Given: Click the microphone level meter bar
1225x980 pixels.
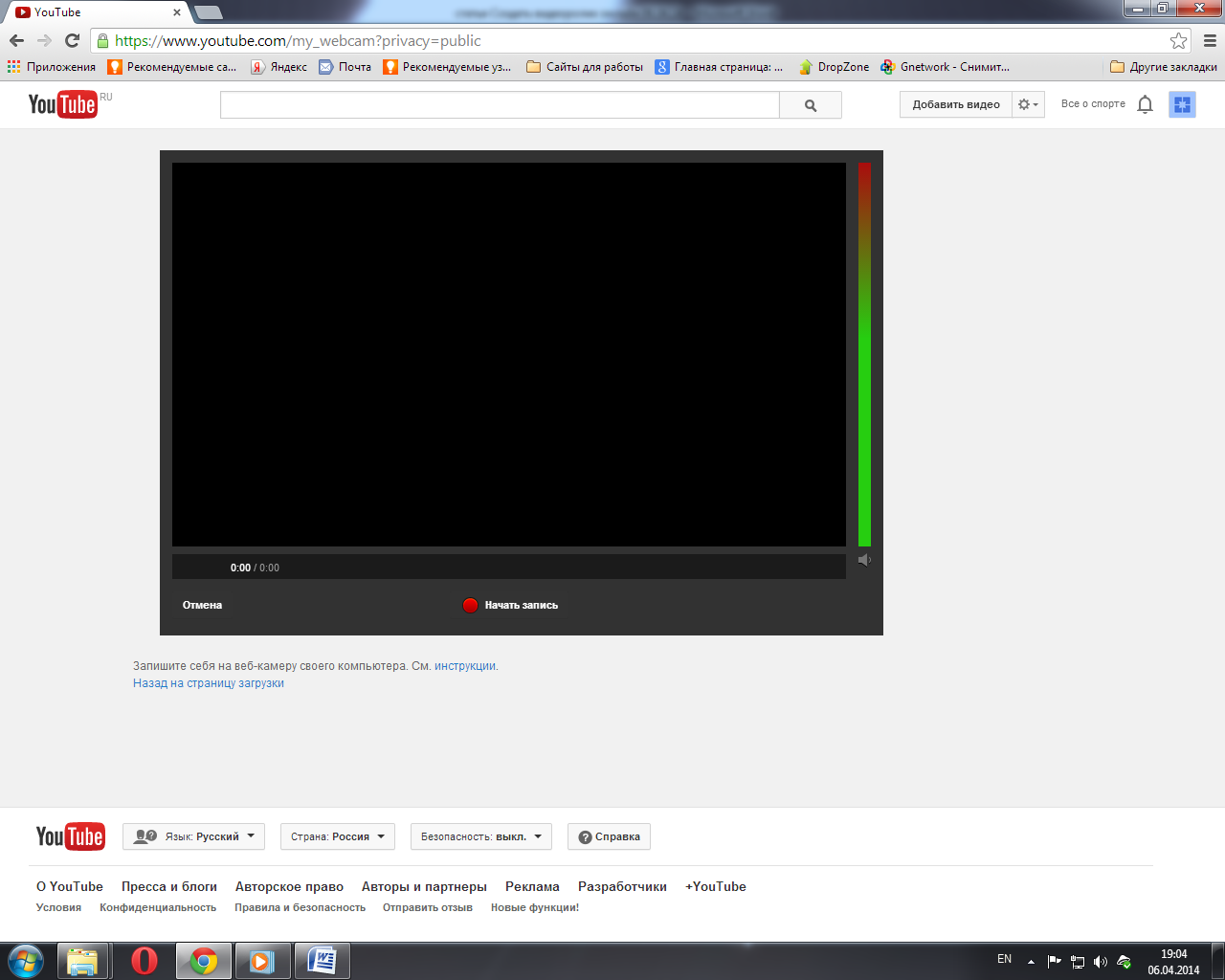Looking at the screenshot, I should point(864,354).
